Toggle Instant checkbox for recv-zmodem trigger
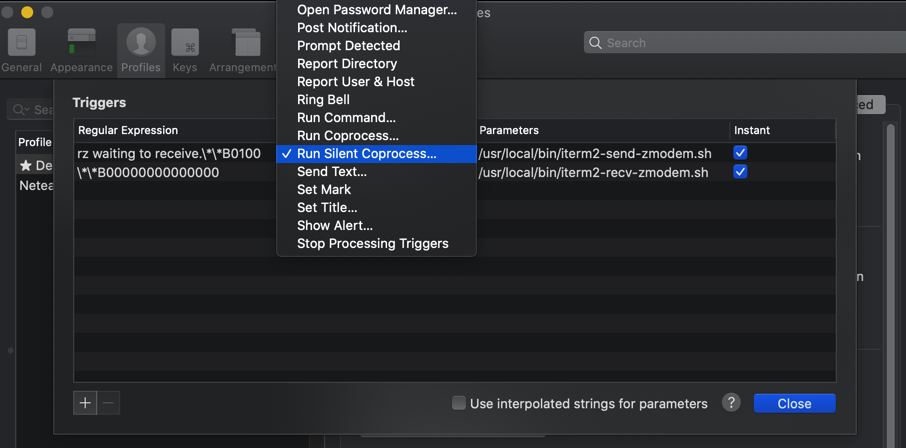 (740, 172)
